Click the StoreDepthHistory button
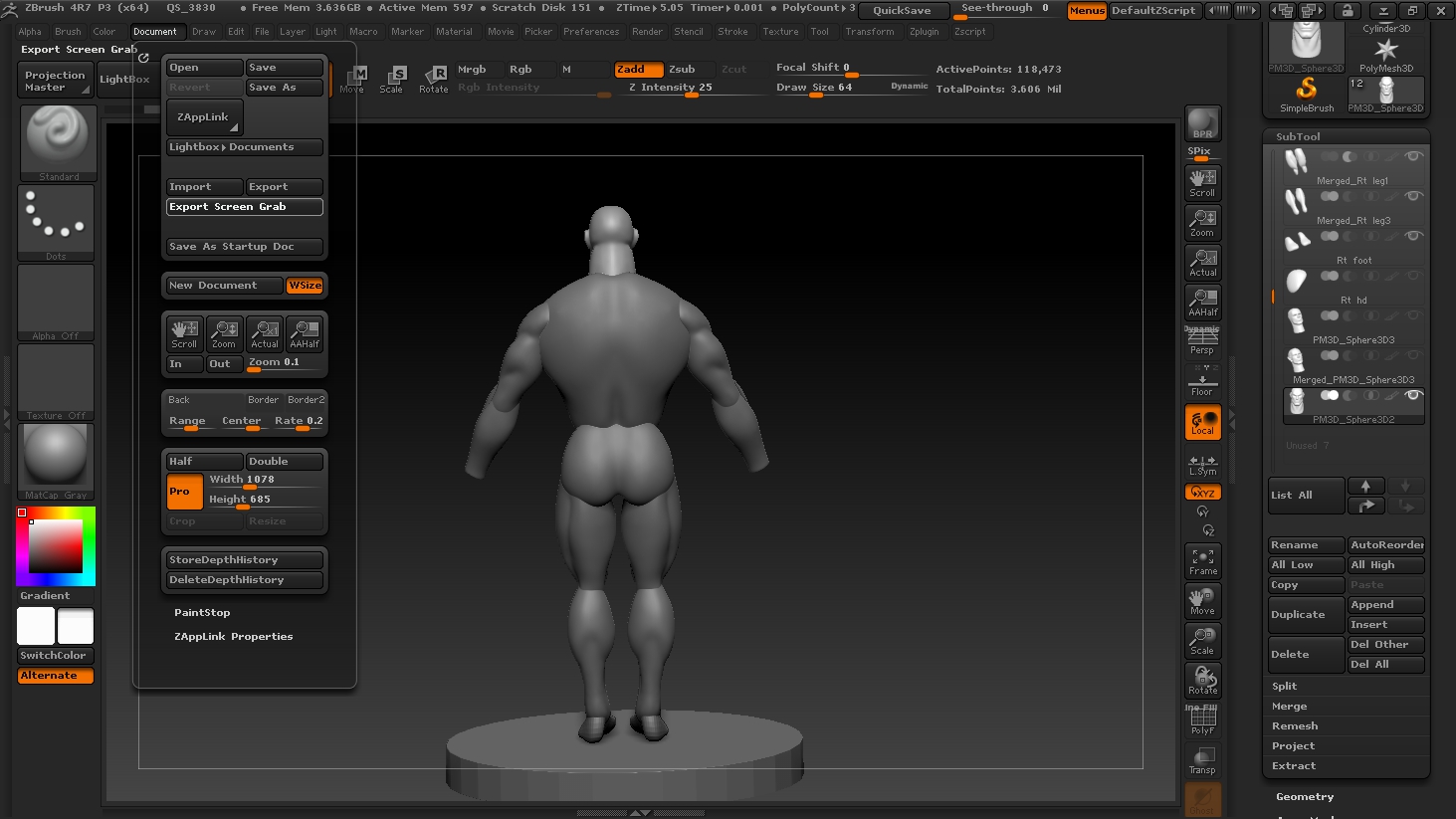The width and height of the screenshot is (1456, 819). (x=244, y=560)
